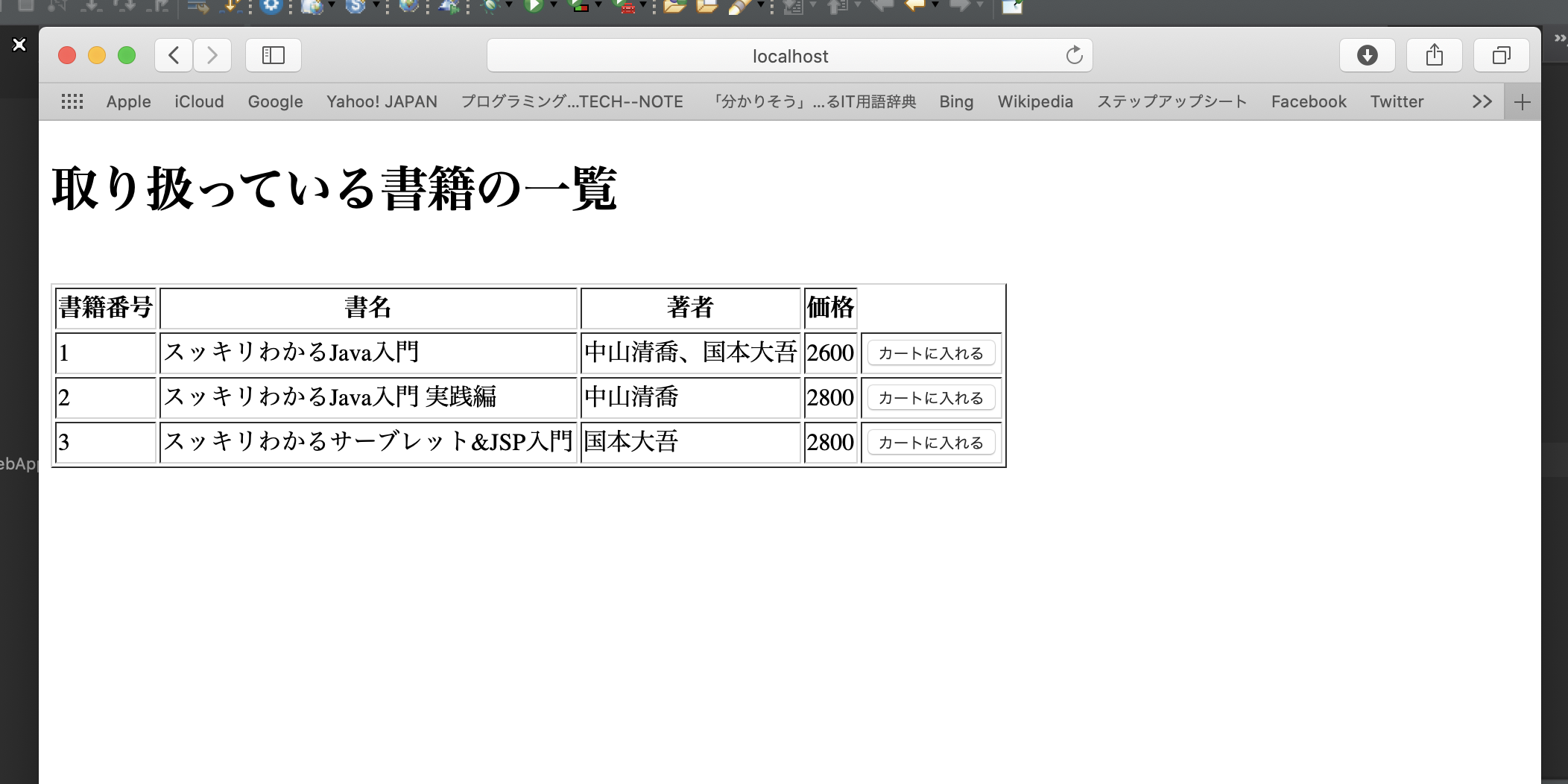The height and width of the screenshot is (784, 1568).
Task: Open the Twitter bookmark
Action: pyautogui.click(x=1397, y=101)
